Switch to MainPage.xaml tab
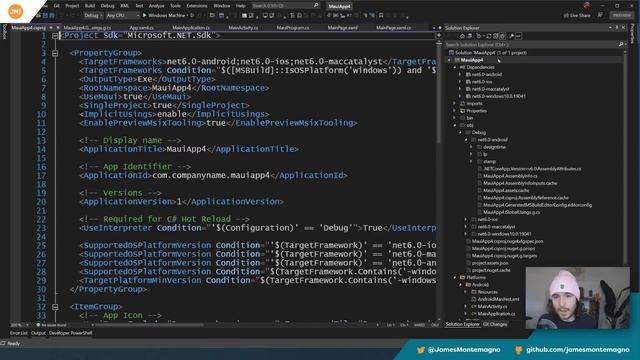 [342, 28]
